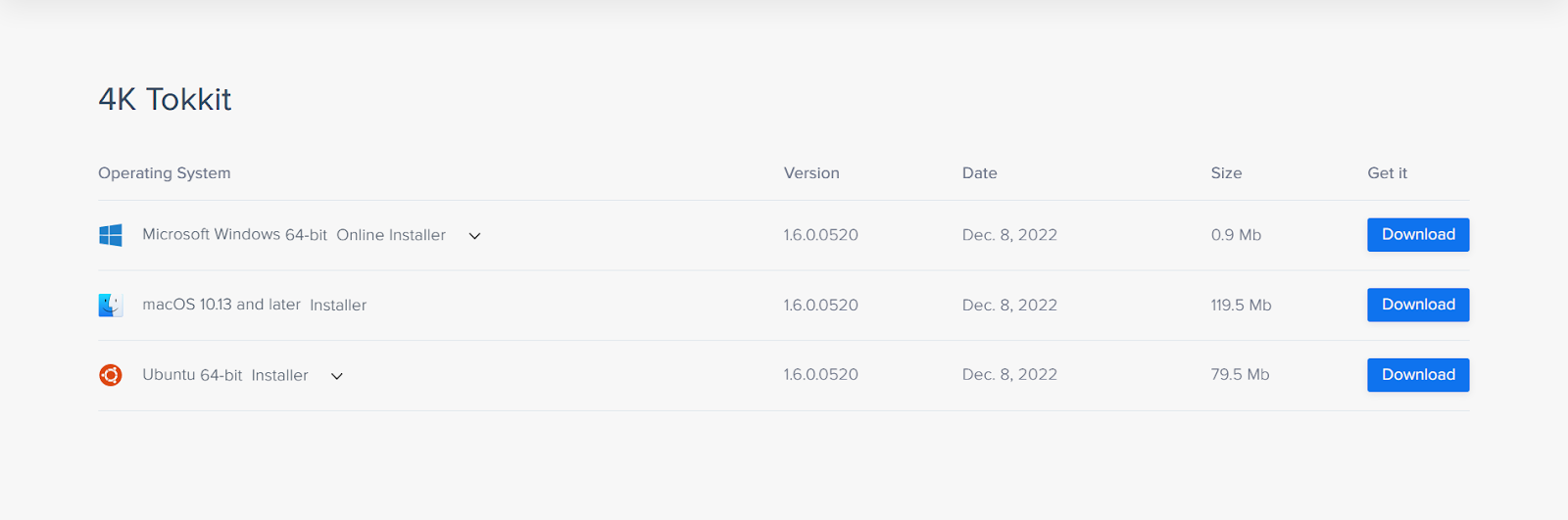
Task: Expand the Windows 64-bit installer options chevron
Action: 474,236
